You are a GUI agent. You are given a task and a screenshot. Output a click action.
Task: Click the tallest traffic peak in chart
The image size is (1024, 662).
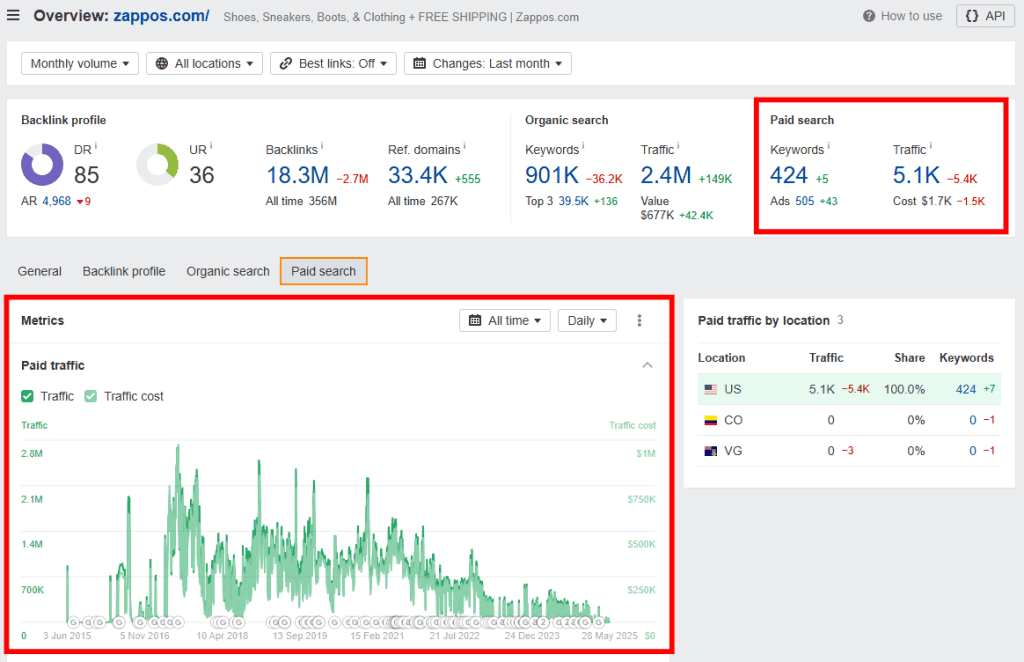[178, 449]
